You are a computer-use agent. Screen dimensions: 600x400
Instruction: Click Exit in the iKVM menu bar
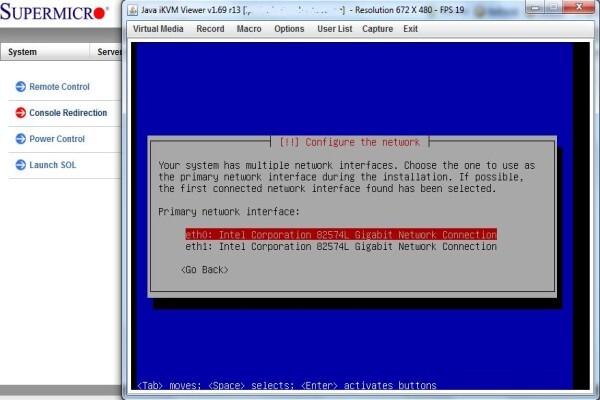coord(410,29)
